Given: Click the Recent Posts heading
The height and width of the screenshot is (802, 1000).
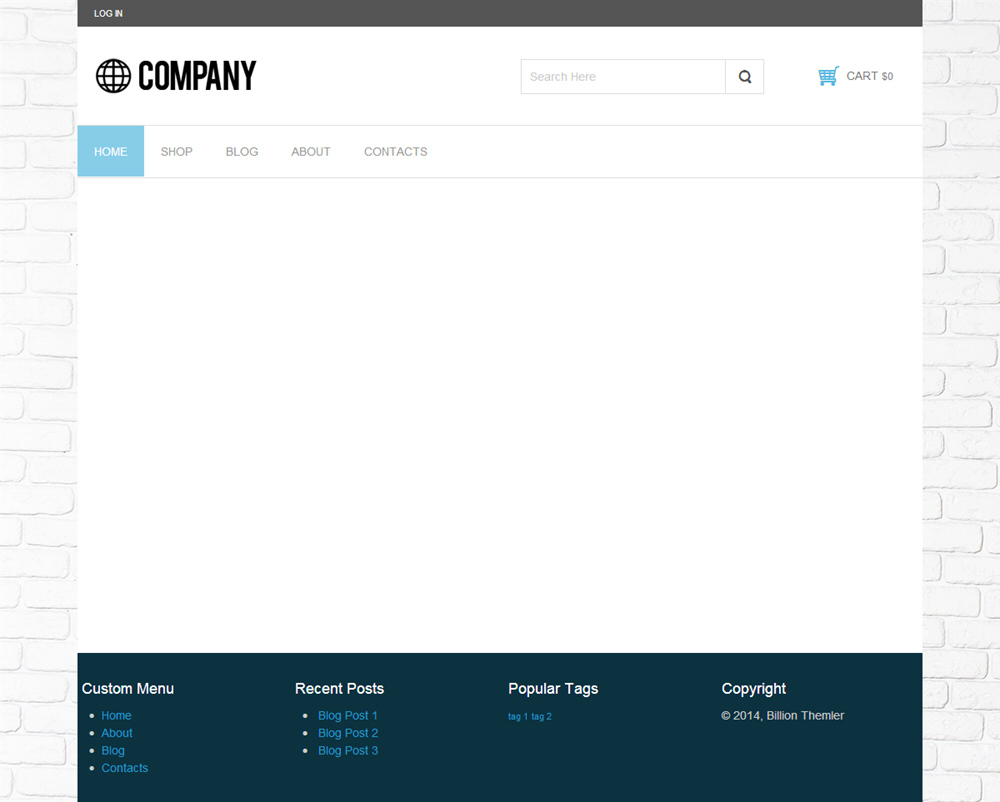Looking at the screenshot, I should [x=339, y=689].
